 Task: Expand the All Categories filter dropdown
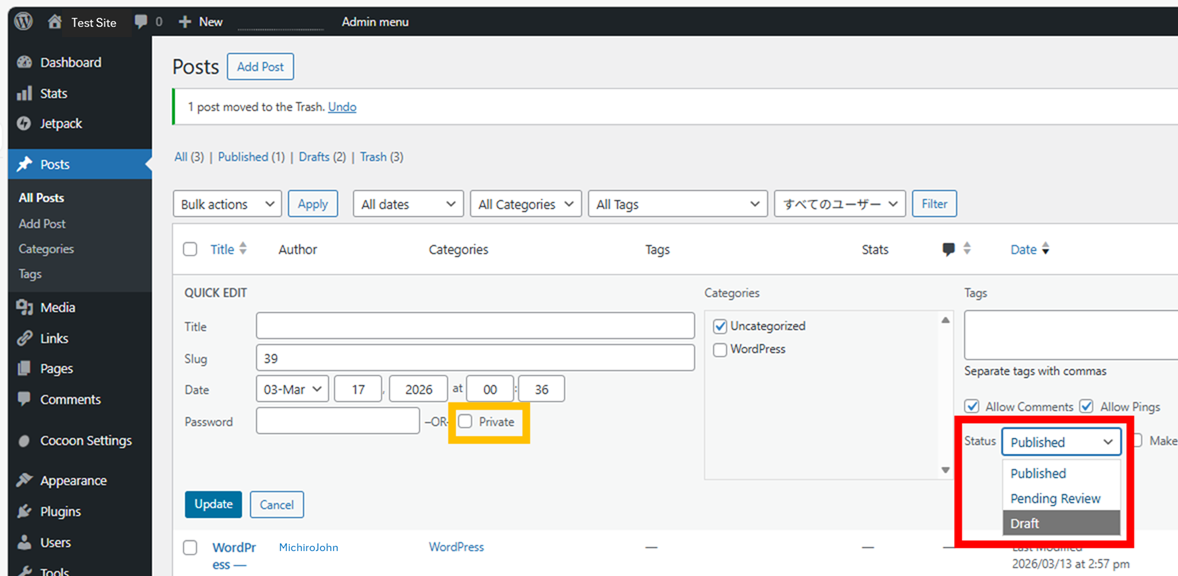click(525, 204)
